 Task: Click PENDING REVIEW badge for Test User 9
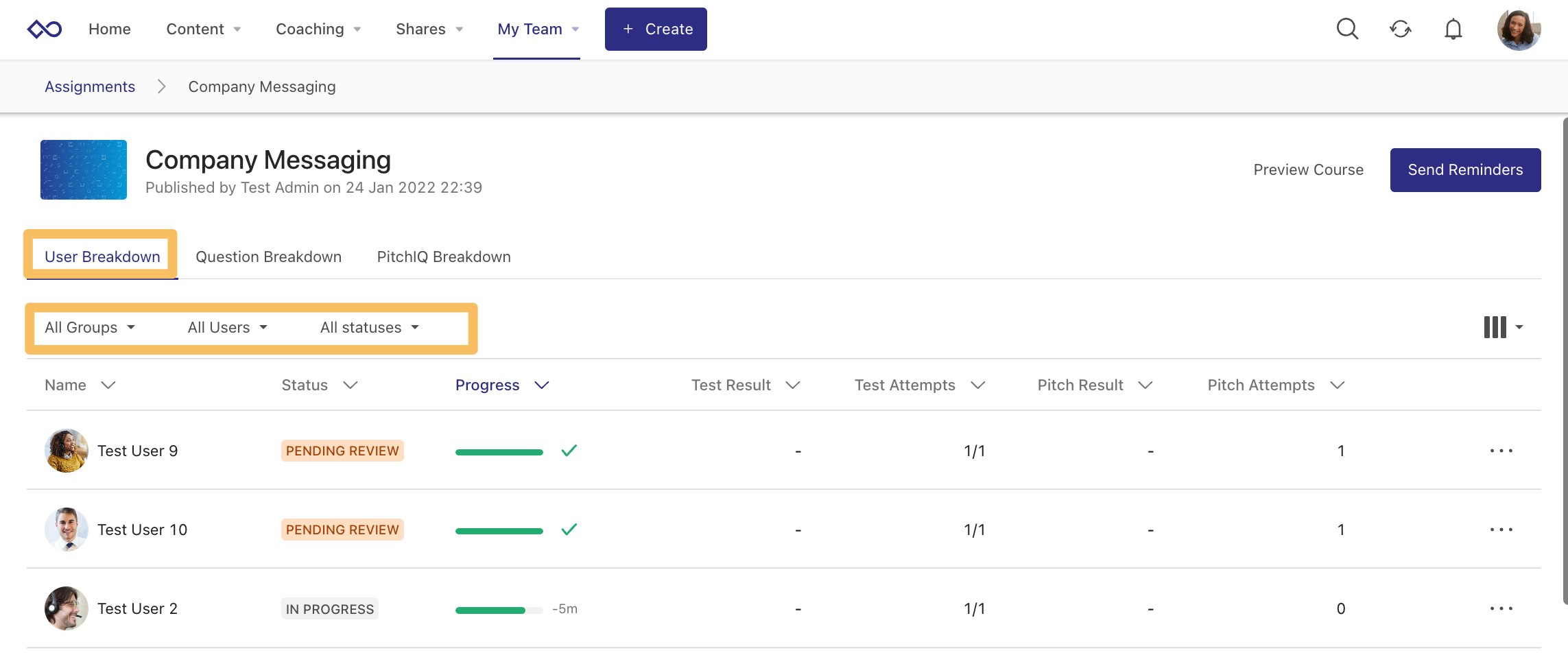tap(342, 451)
